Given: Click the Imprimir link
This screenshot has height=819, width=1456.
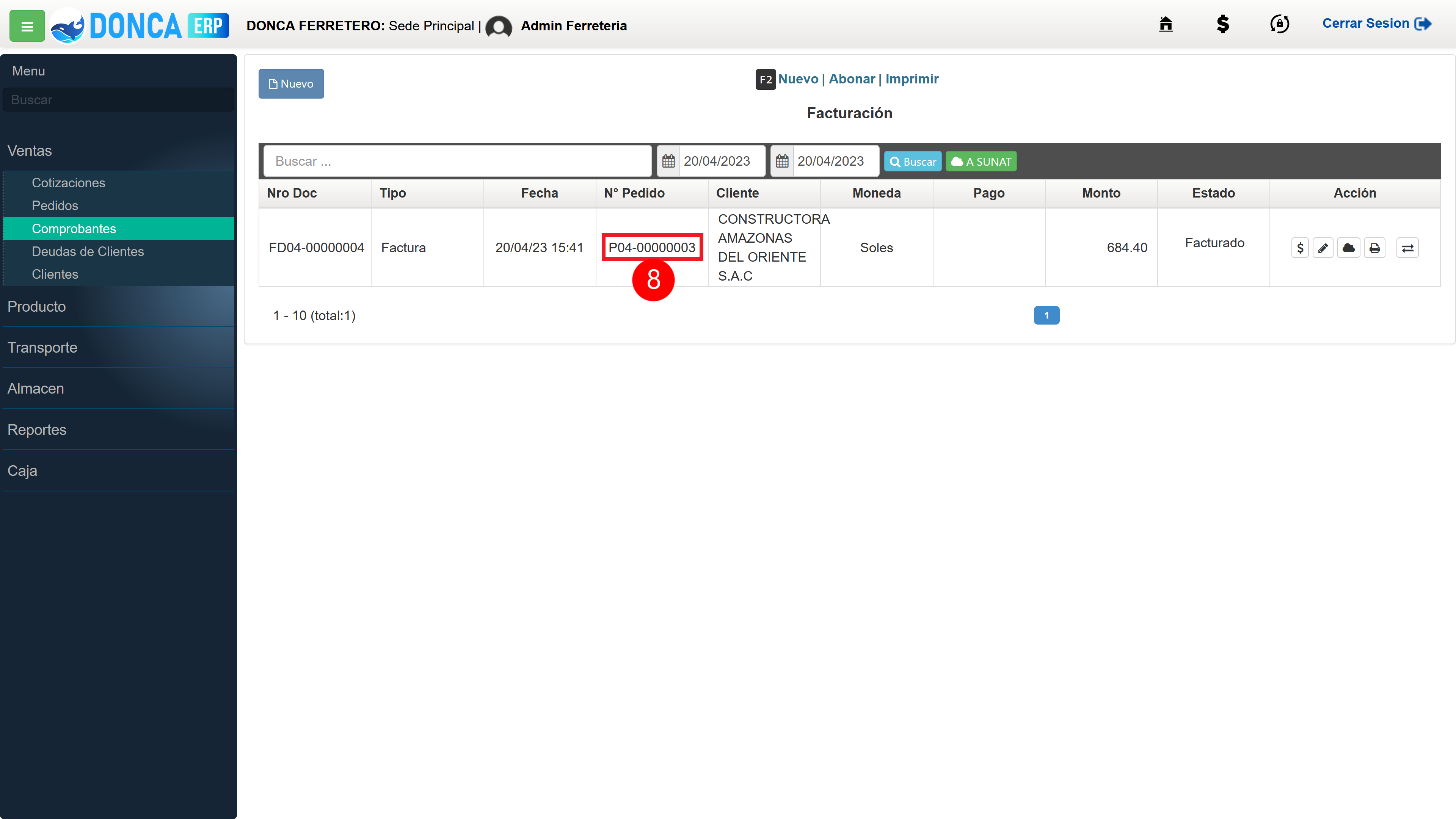Looking at the screenshot, I should 912,79.
